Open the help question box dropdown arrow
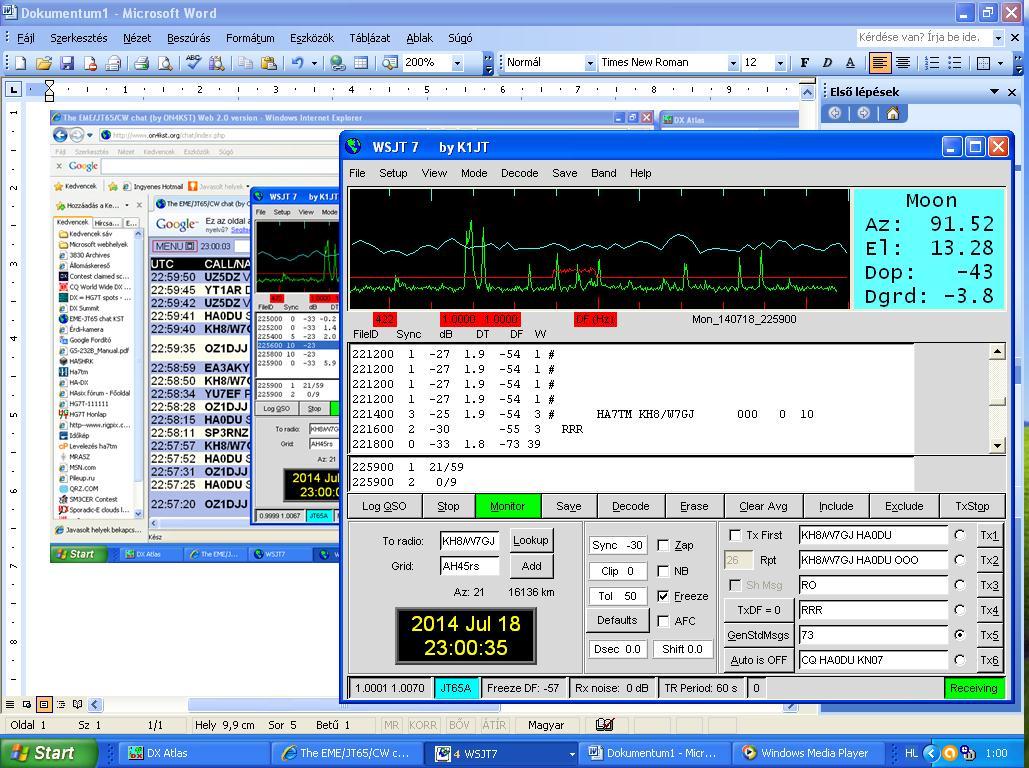The image size is (1029, 768). pyautogui.click(x=998, y=38)
